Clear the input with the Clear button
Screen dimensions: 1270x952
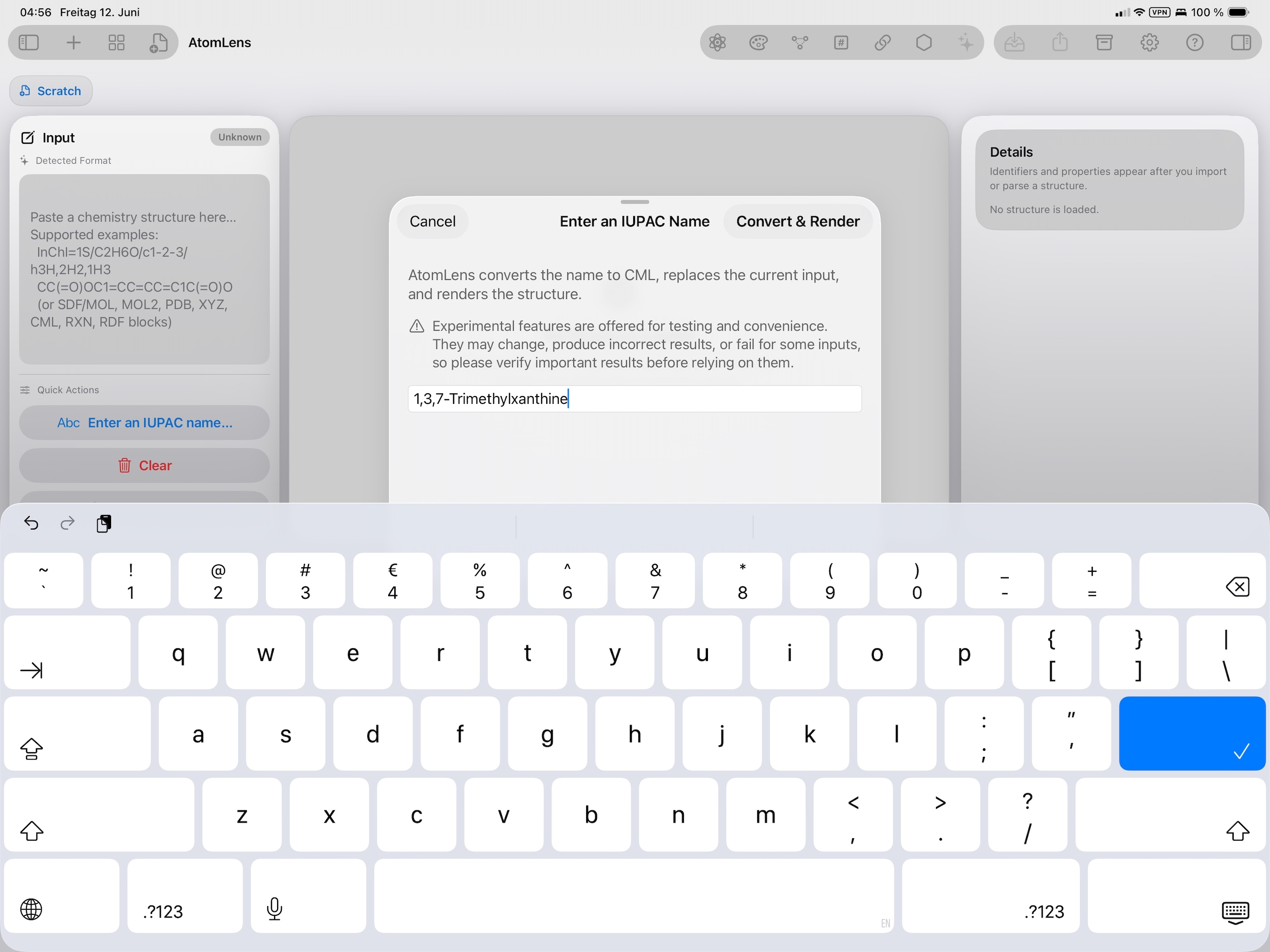click(x=144, y=465)
